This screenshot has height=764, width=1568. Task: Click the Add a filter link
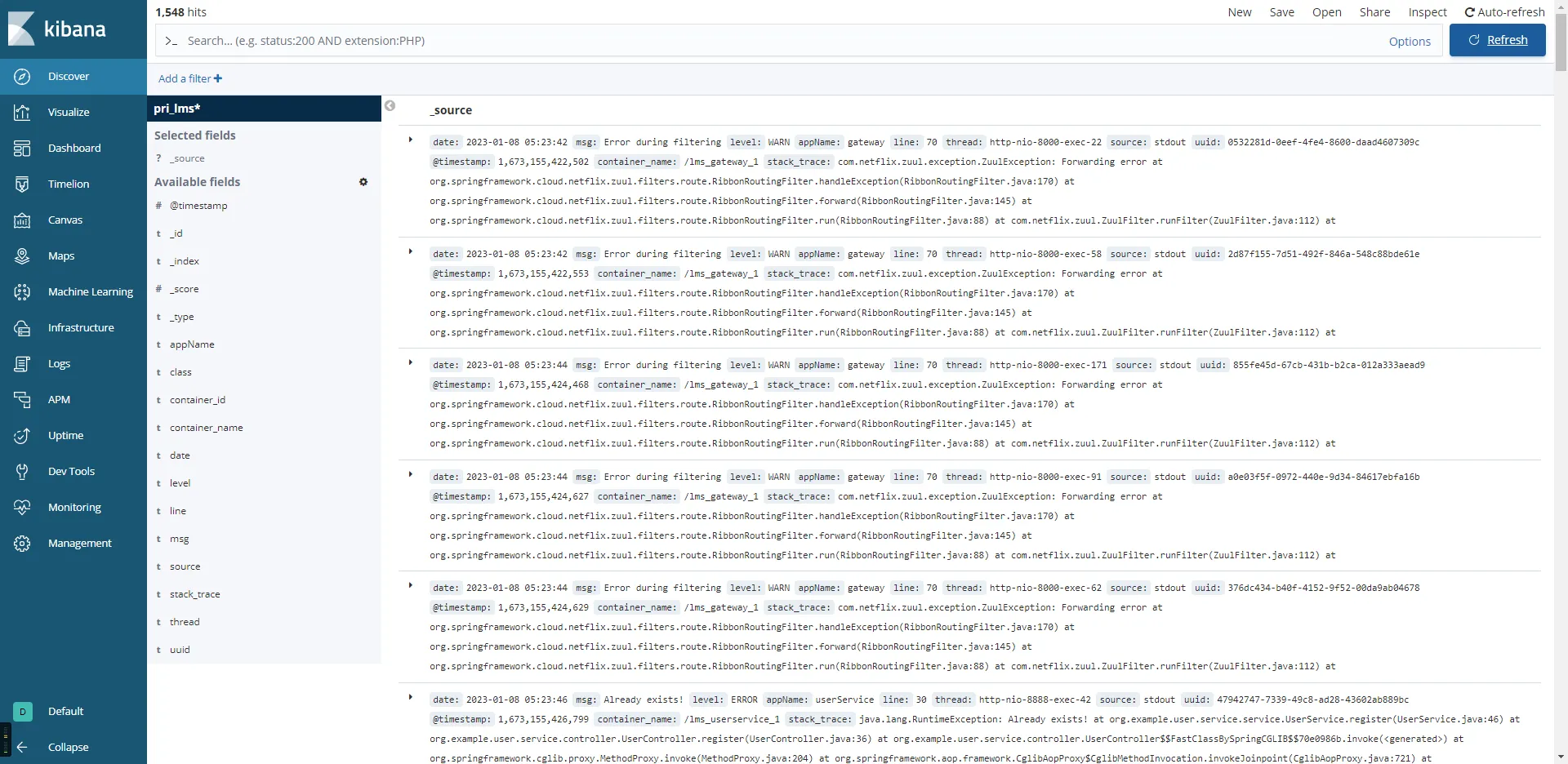[x=189, y=78]
